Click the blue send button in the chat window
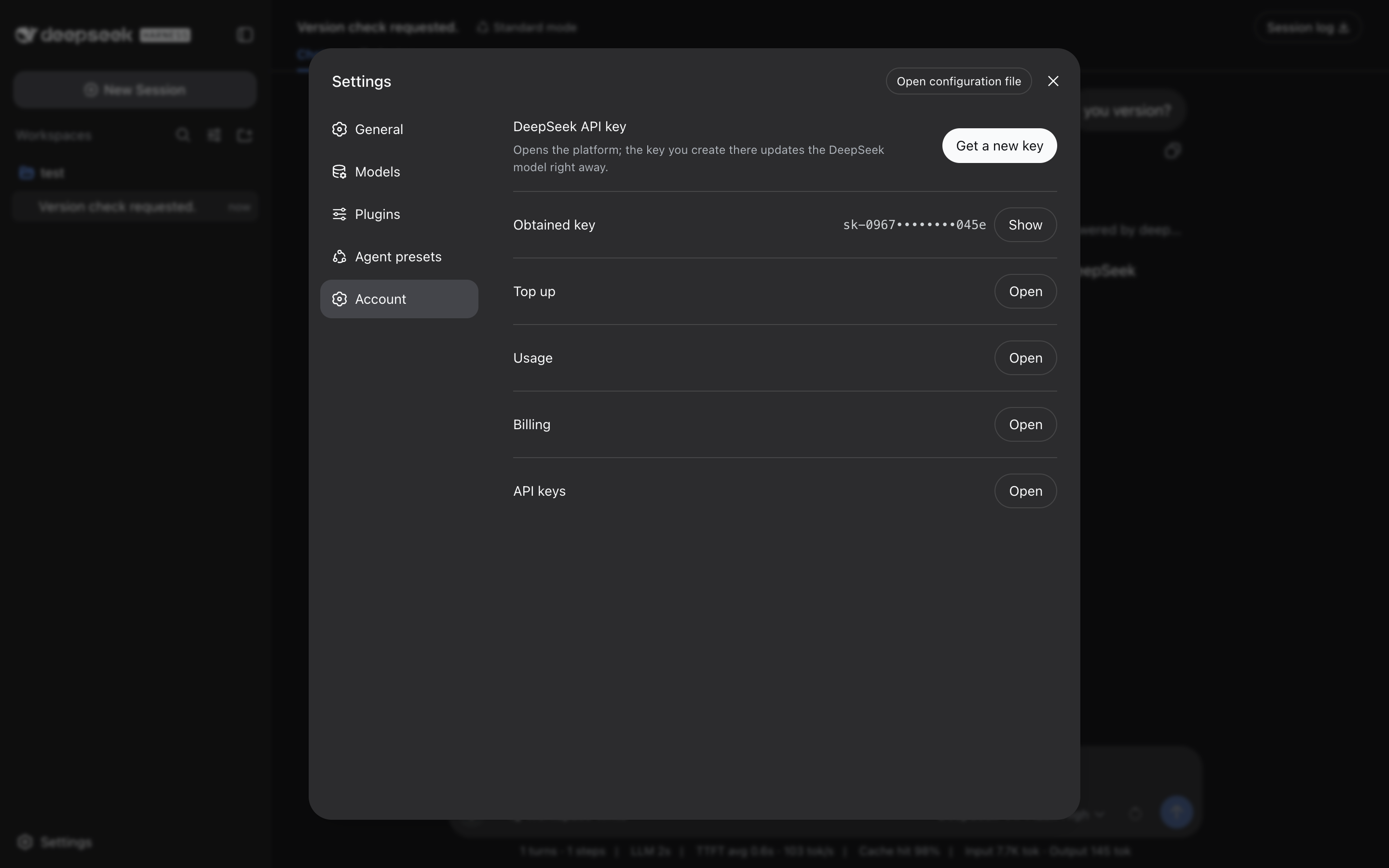 (x=1176, y=813)
